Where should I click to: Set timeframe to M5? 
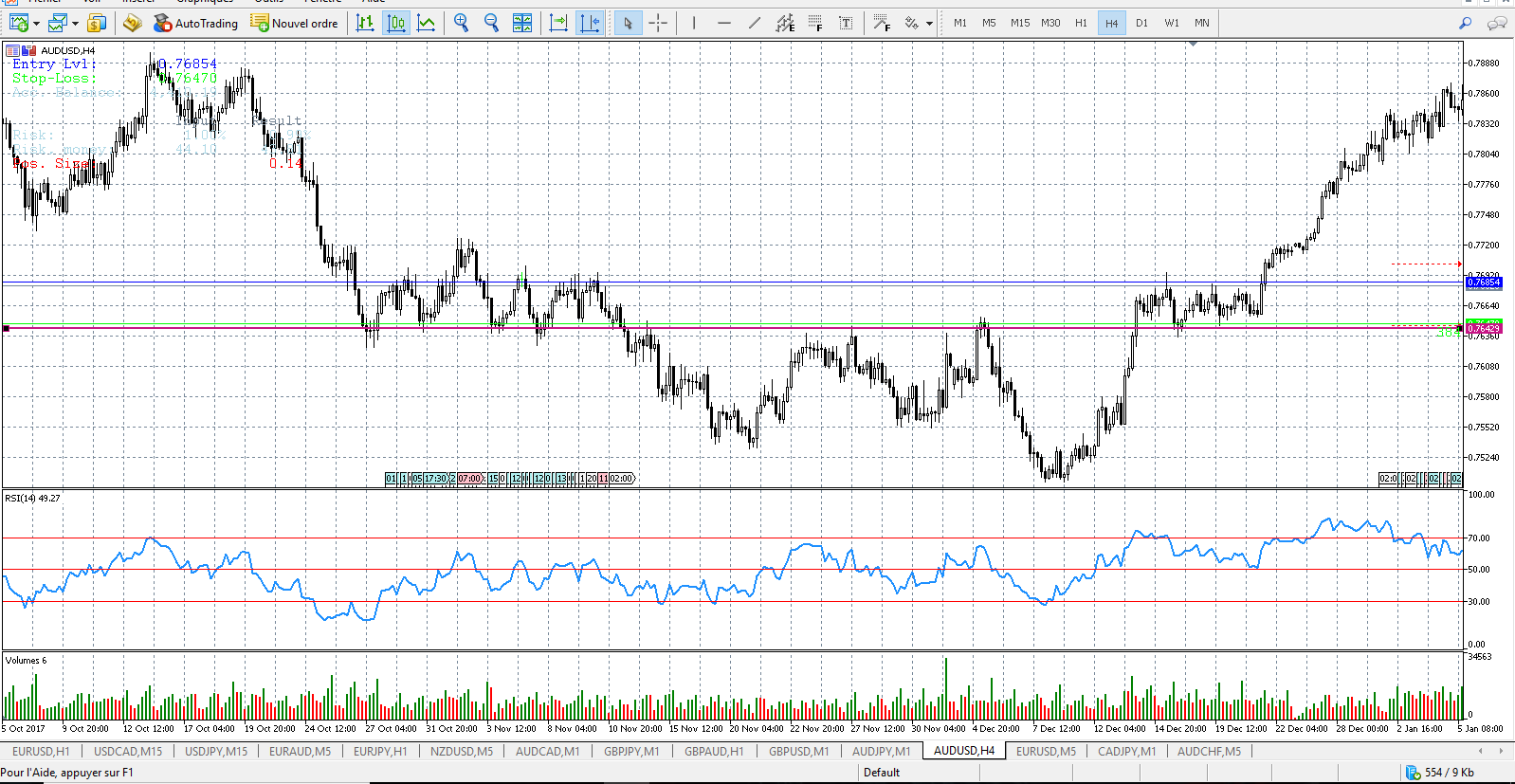tap(989, 23)
